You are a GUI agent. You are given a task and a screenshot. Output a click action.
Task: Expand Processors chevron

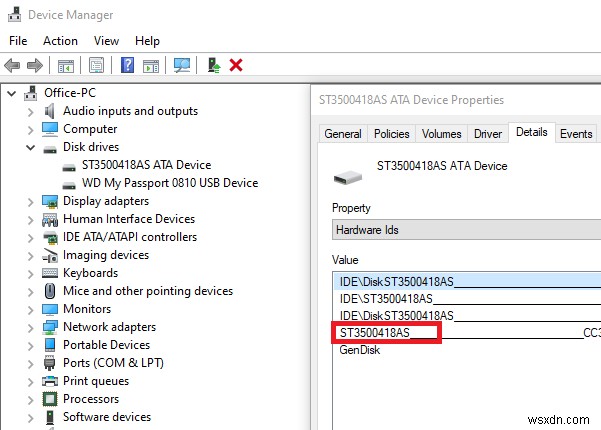click(30, 400)
